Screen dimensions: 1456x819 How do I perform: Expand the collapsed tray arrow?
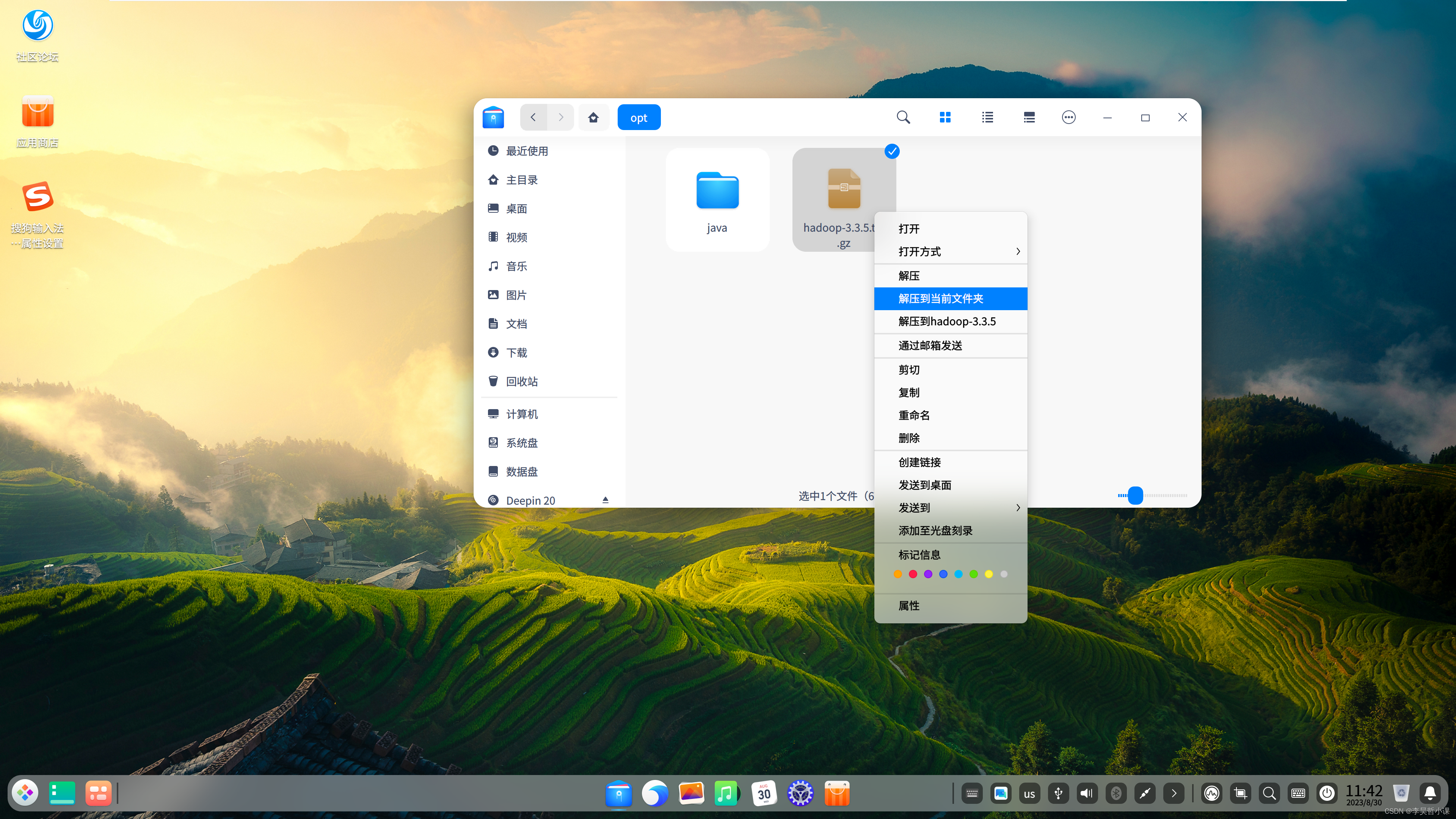[x=1174, y=794]
